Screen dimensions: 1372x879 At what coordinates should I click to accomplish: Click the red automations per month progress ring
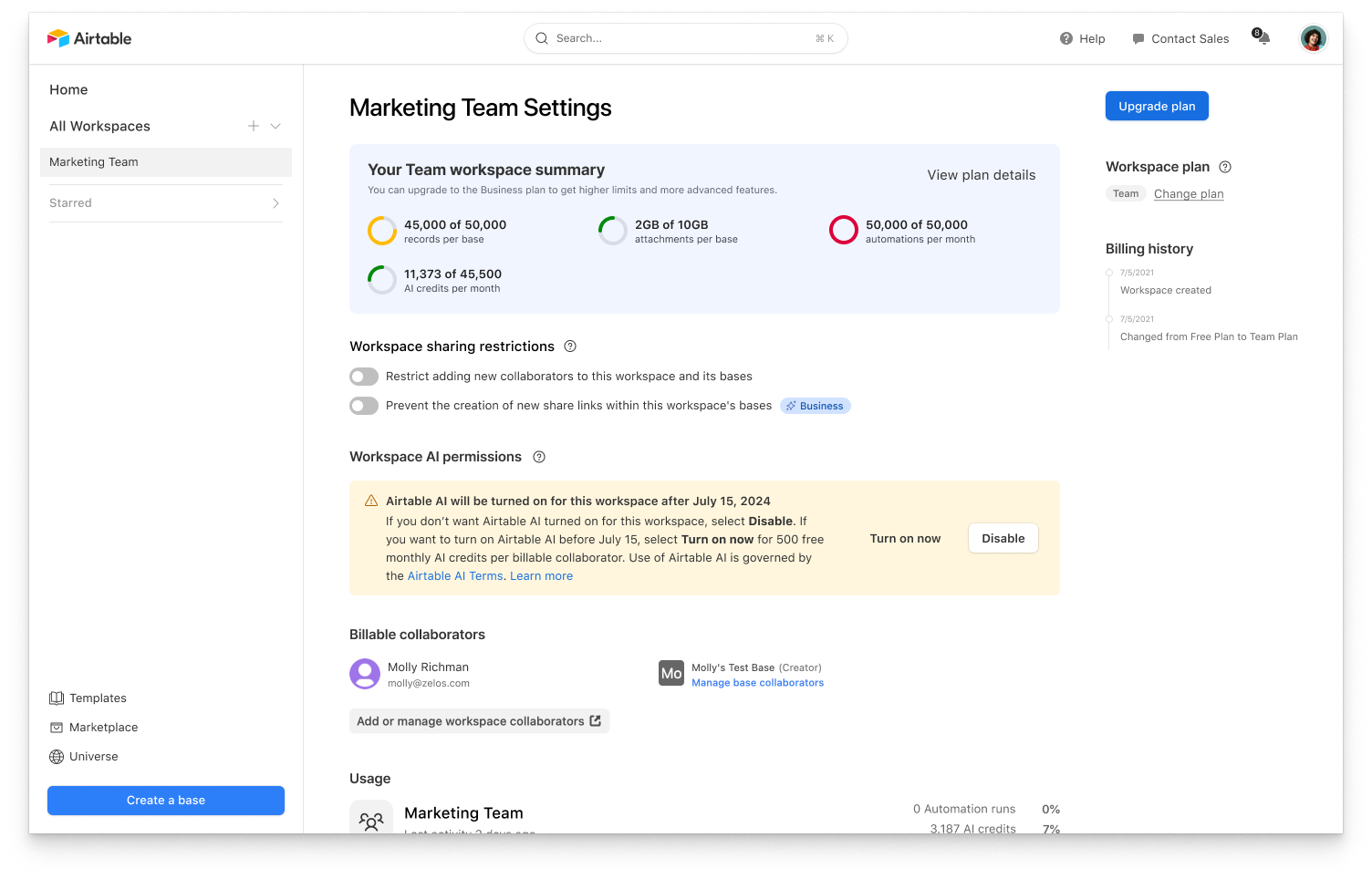pyautogui.click(x=844, y=231)
